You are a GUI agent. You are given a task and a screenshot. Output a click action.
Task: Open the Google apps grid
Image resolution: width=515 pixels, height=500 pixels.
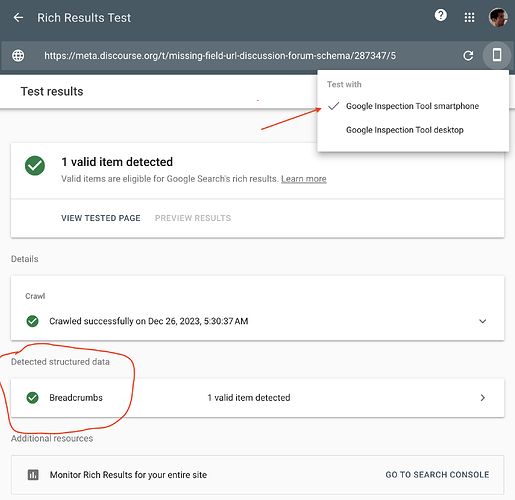(x=469, y=17)
